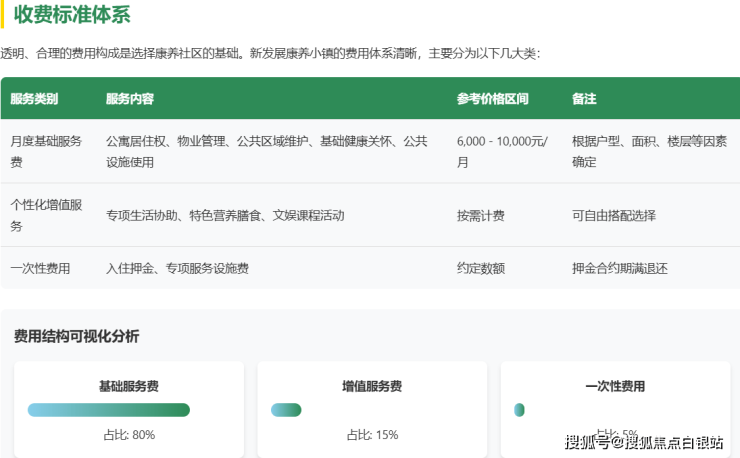Click the 备注 column header
Viewport: 740px width, 458px height.
tap(584, 99)
